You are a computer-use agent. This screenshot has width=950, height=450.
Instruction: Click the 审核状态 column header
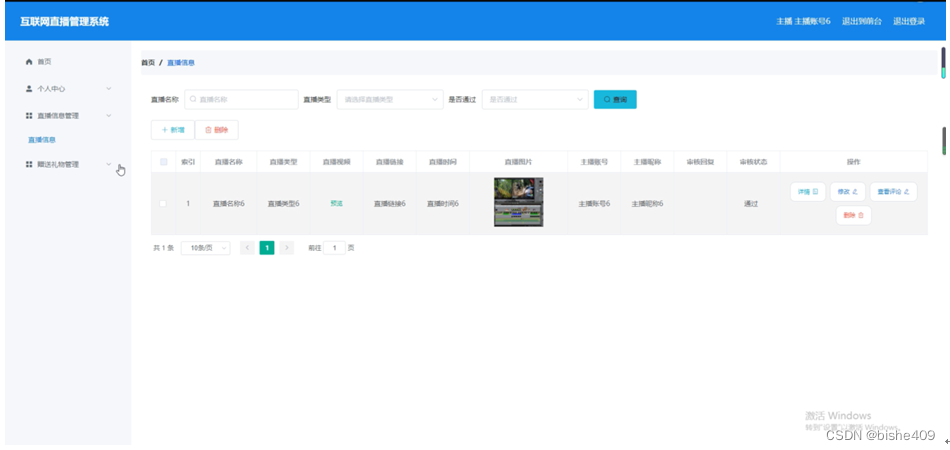tap(753, 162)
